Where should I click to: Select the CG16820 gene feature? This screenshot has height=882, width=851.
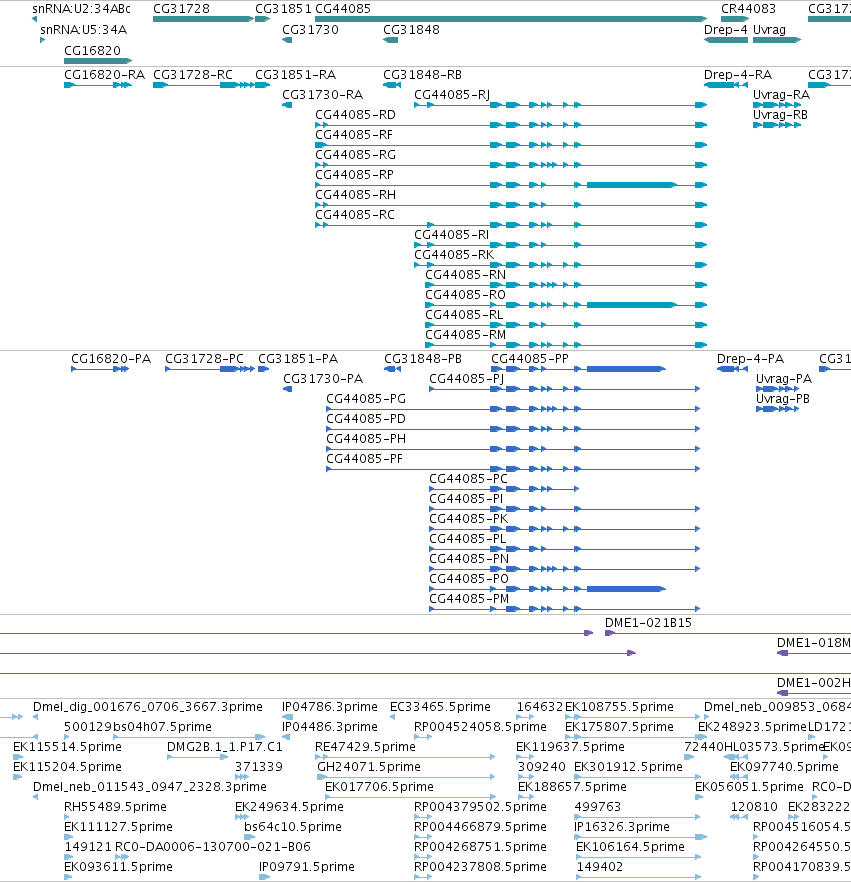[98, 61]
